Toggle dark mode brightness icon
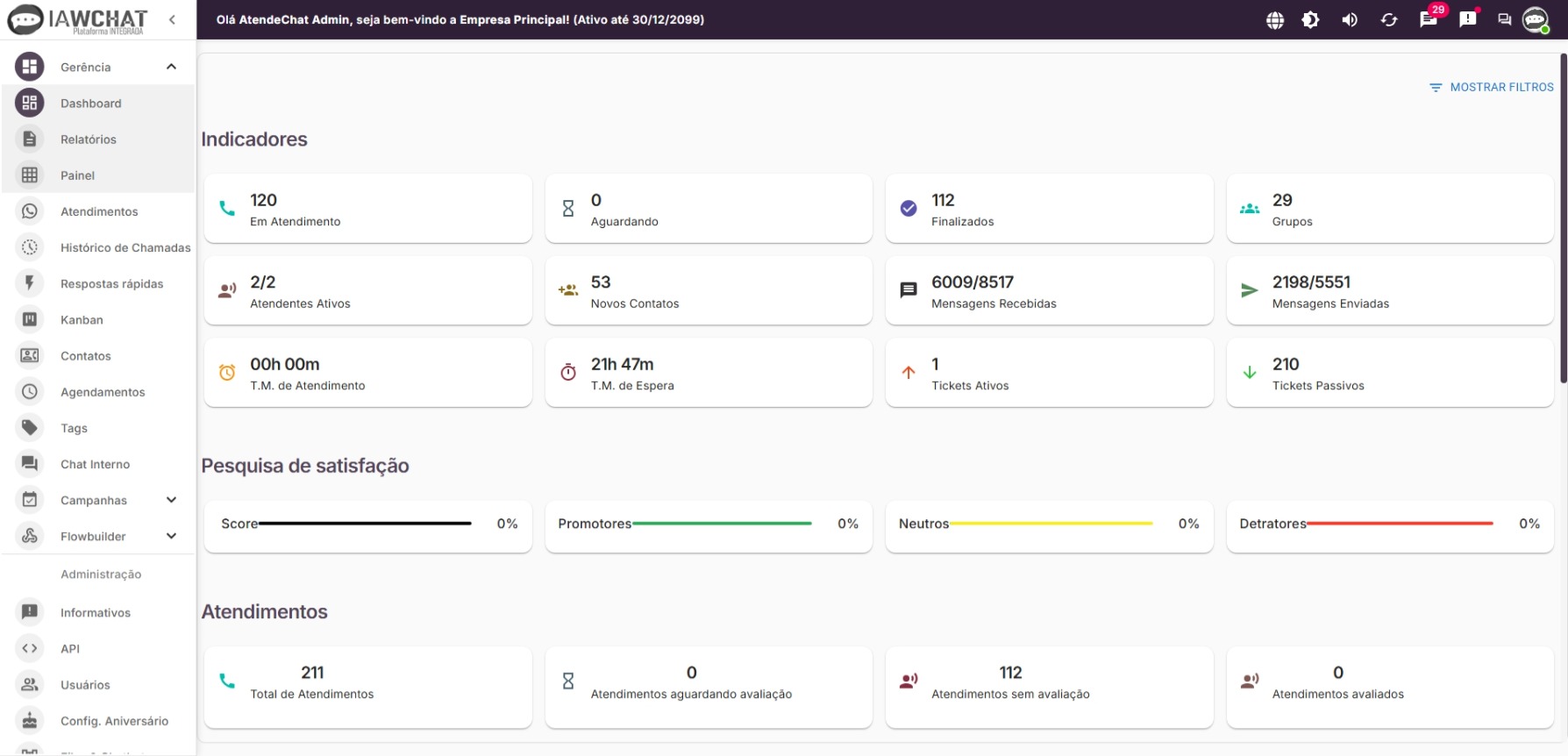This screenshot has height=756, width=1568. click(1310, 20)
